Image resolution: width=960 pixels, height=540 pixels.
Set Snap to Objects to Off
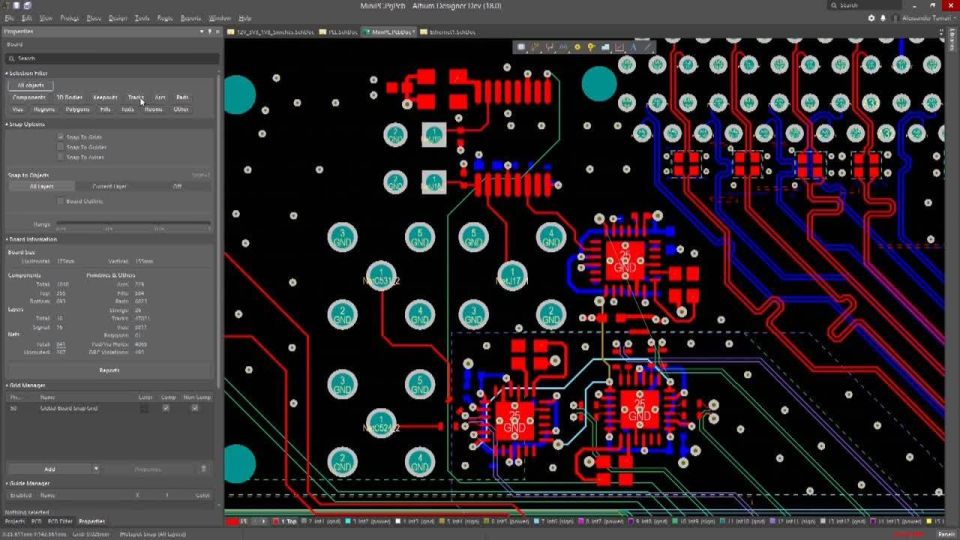[x=178, y=186]
